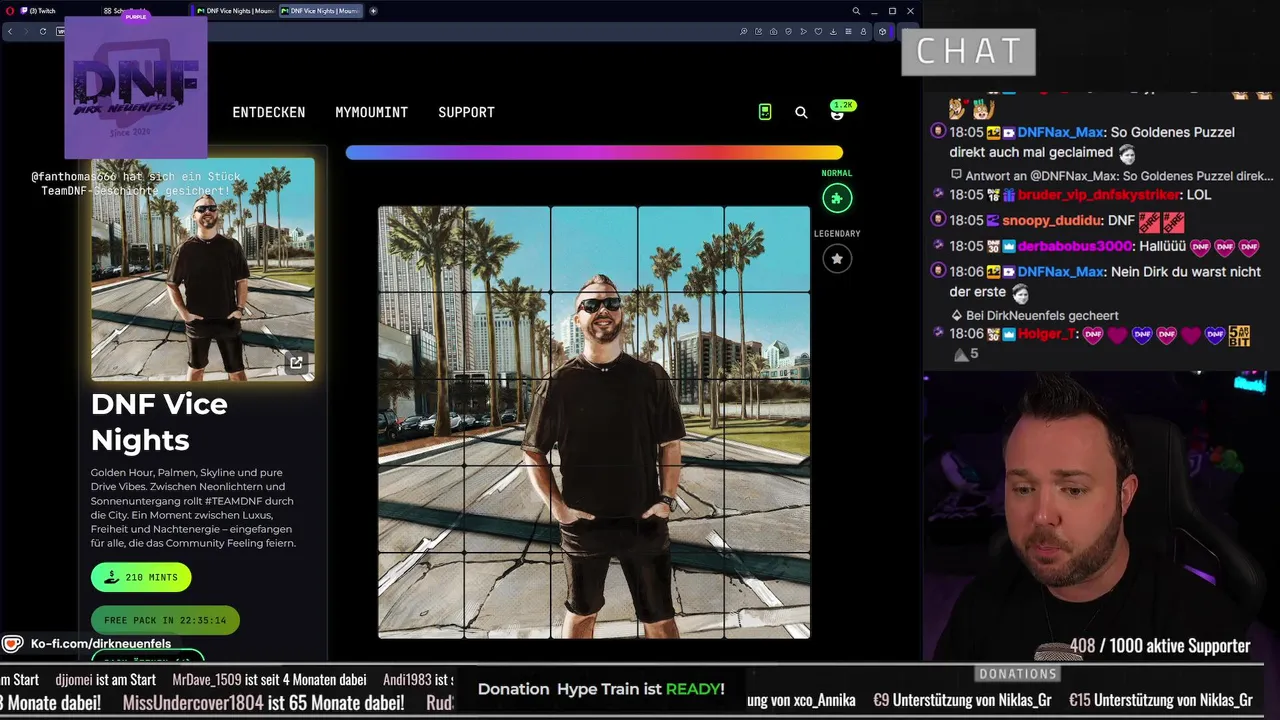Select the center puzzle tile with the face
This screenshot has height=720, width=1280.
[594, 335]
